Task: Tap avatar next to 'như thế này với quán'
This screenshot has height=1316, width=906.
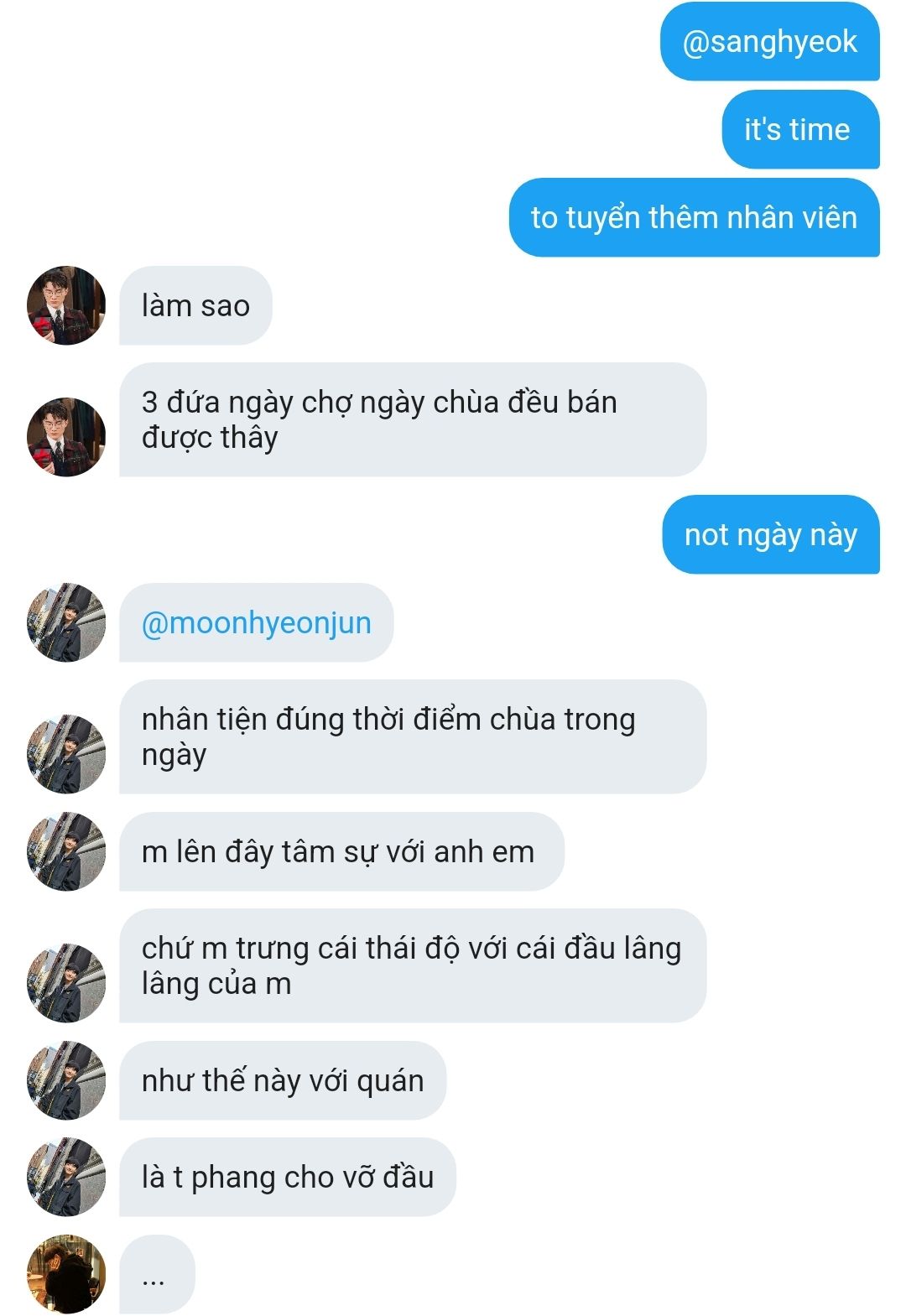Action: pyautogui.click(x=66, y=1080)
